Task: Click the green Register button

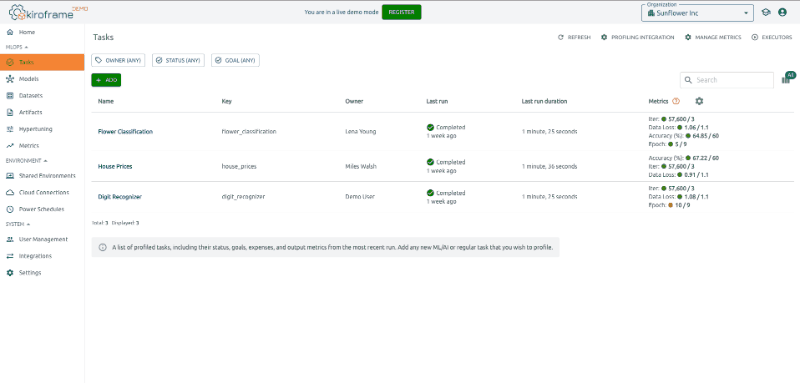Action: (x=402, y=12)
